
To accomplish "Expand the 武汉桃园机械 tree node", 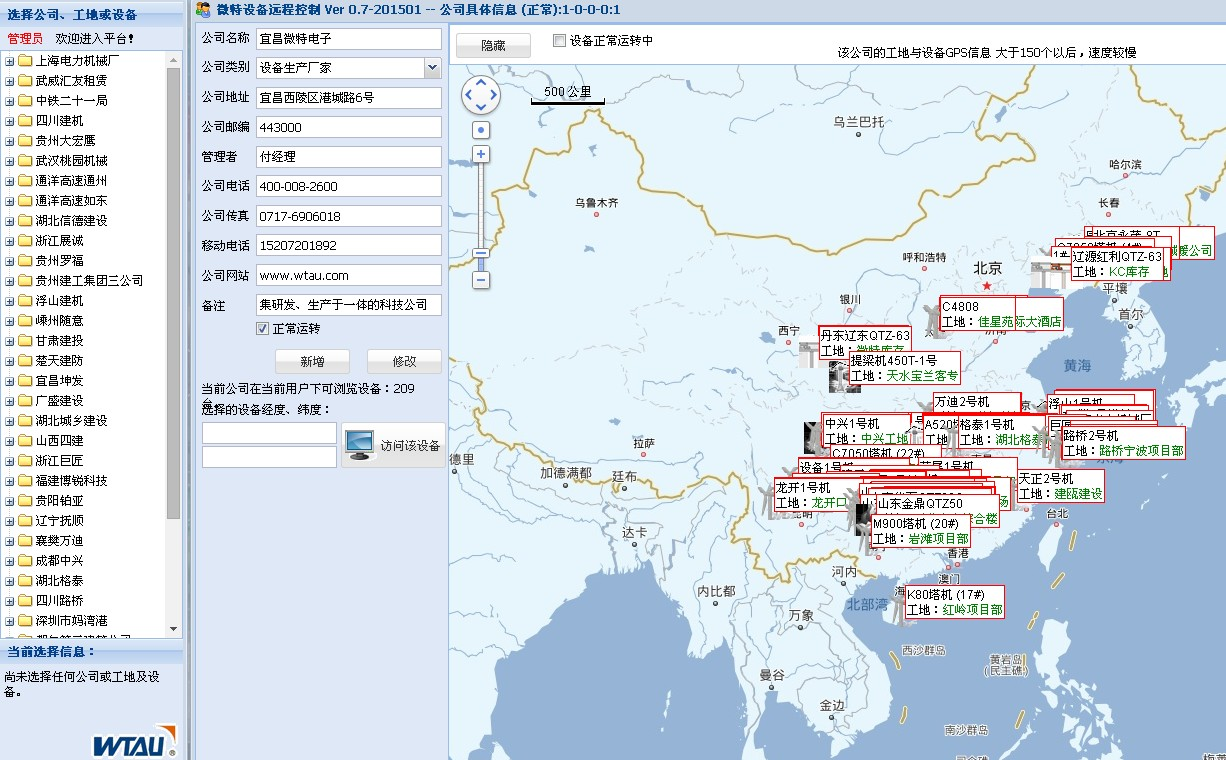I will click(10, 161).
